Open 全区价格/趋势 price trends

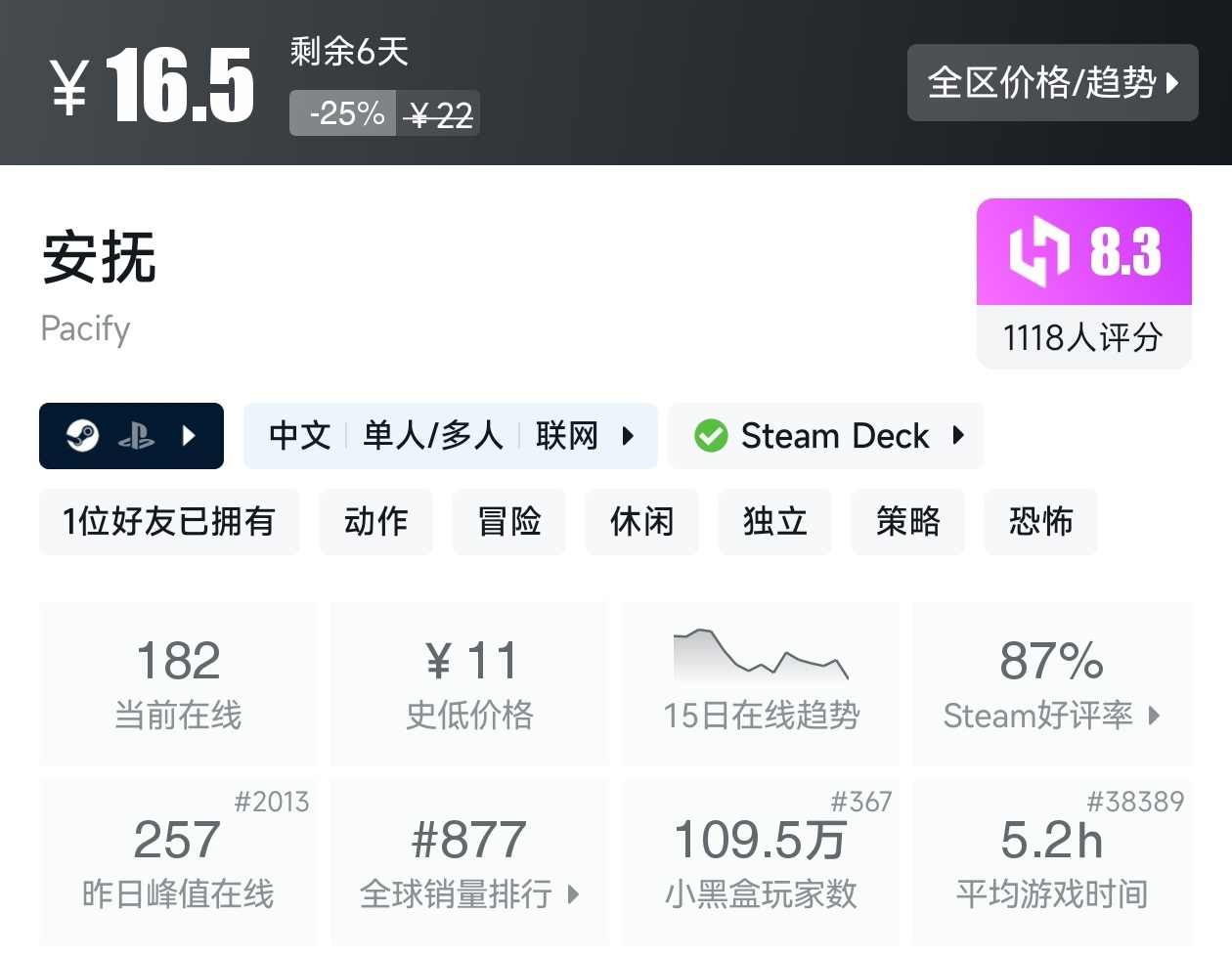[1052, 83]
